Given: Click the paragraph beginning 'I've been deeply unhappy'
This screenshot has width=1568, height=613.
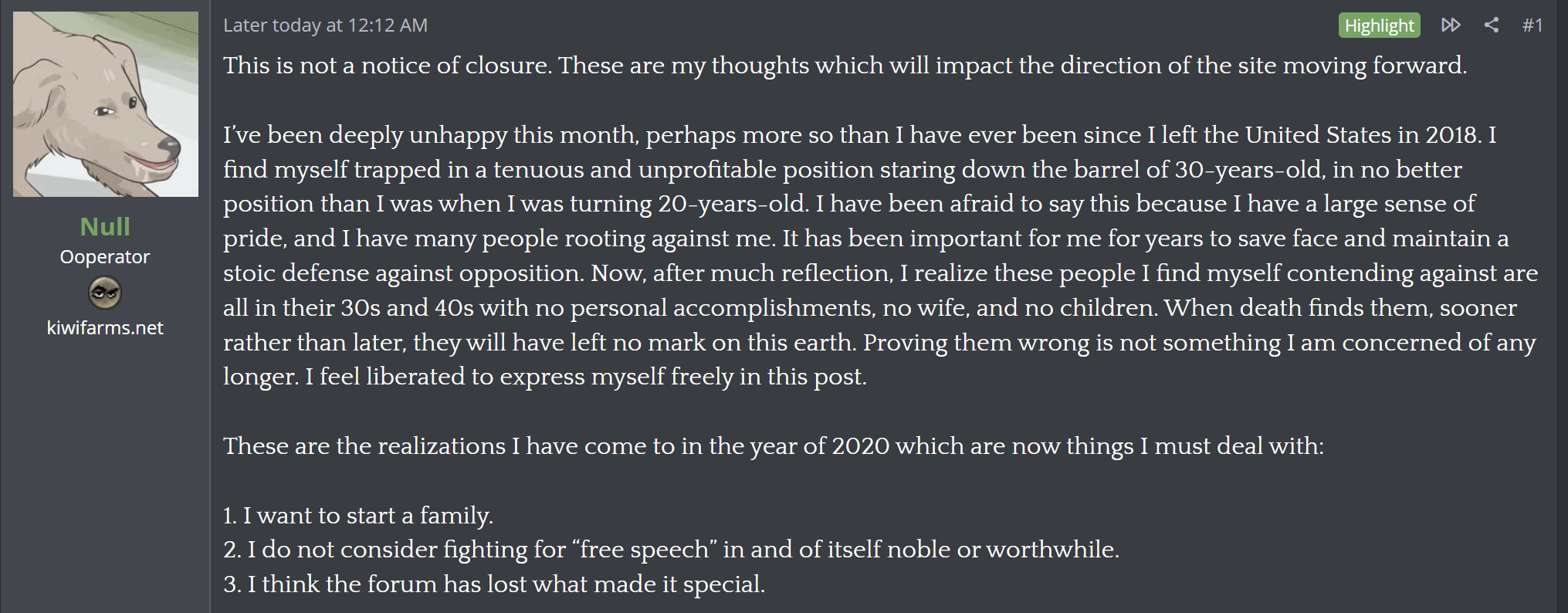Looking at the screenshot, I should pyautogui.click(x=881, y=256).
